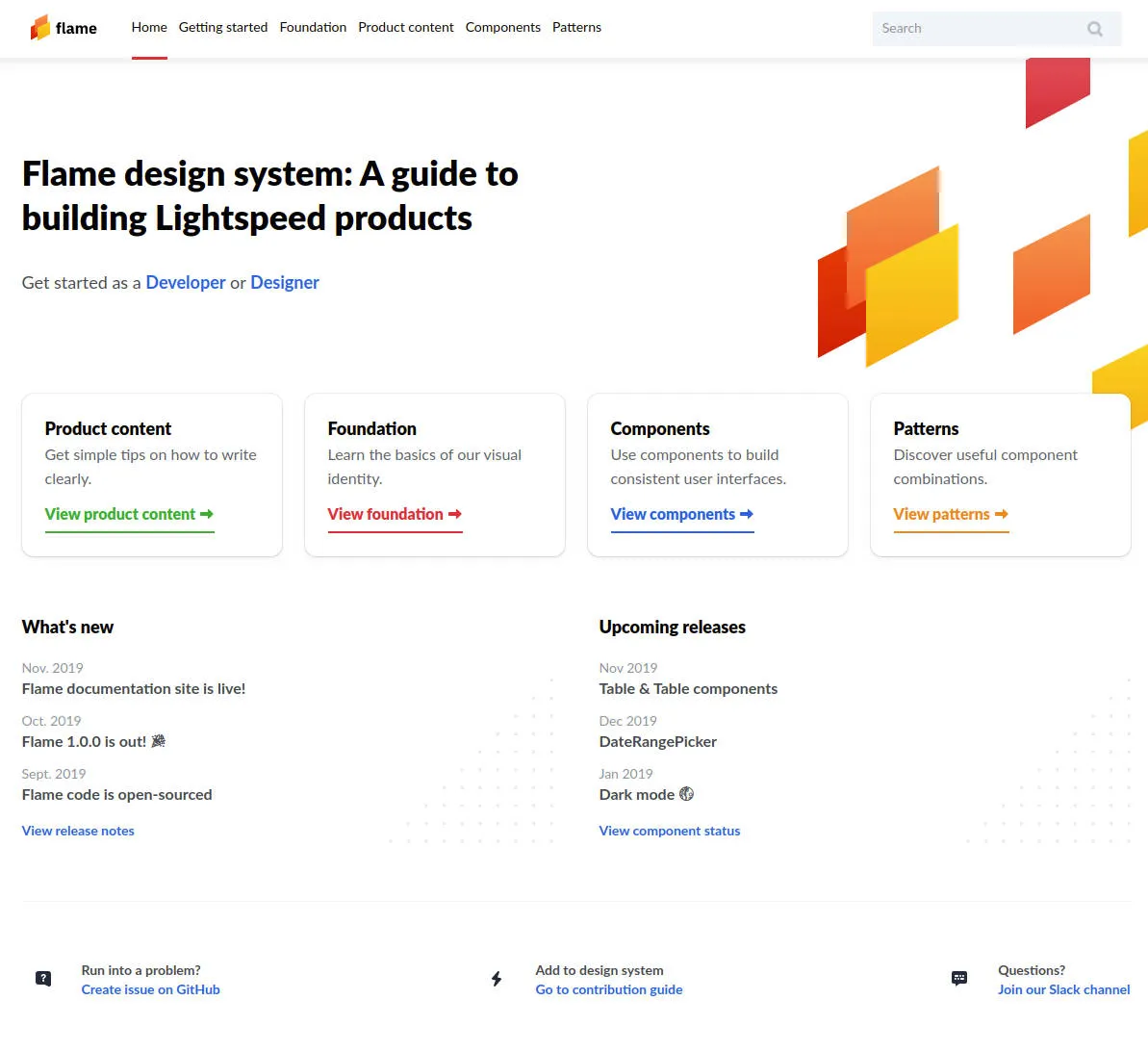Screen dimensions: 1148x1051
Task: Click the blue arrow in View components
Action: pos(748,514)
